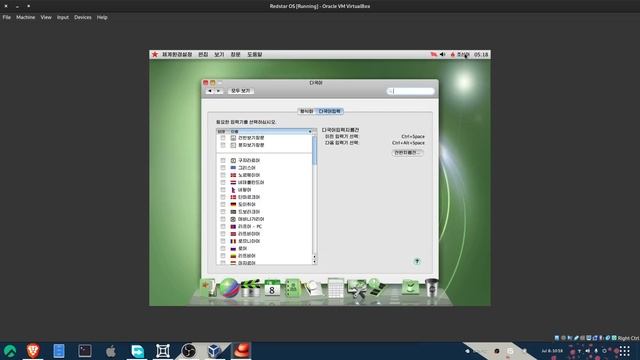Open VirtualBox Devices menu

pyautogui.click(x=82, y=17)
